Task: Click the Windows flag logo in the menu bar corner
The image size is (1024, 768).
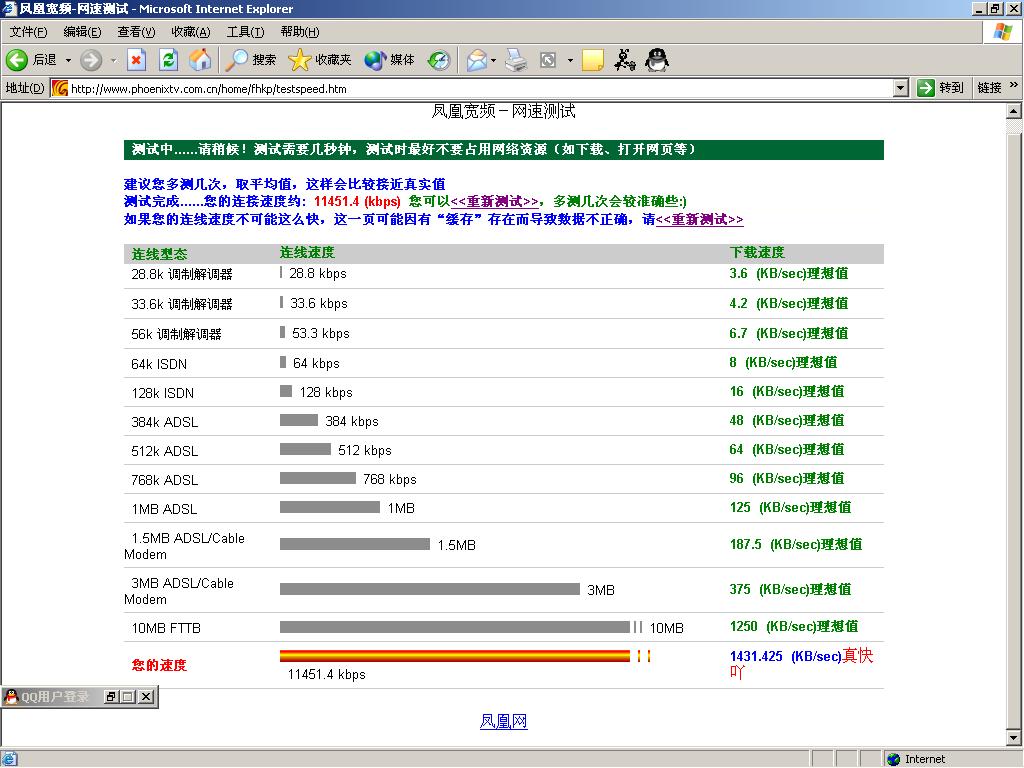Action: click(x=1002, y=32)
